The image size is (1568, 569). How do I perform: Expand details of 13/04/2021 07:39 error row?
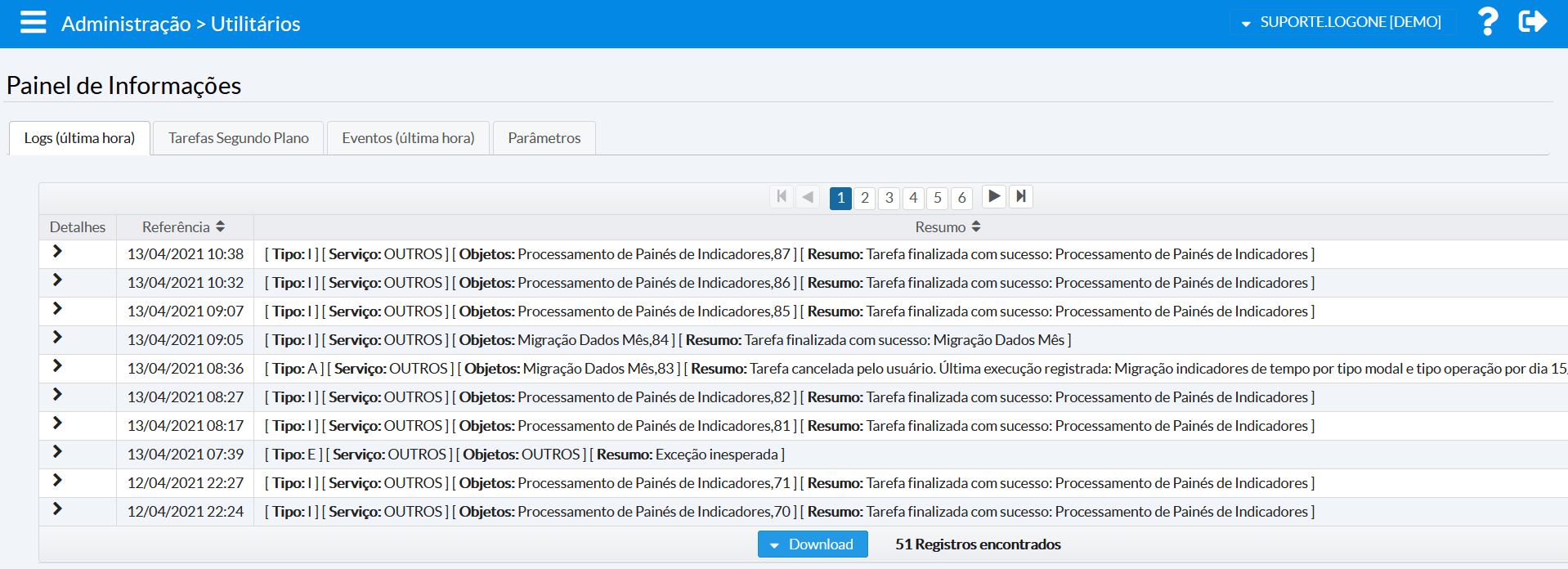tap(57, 452)
